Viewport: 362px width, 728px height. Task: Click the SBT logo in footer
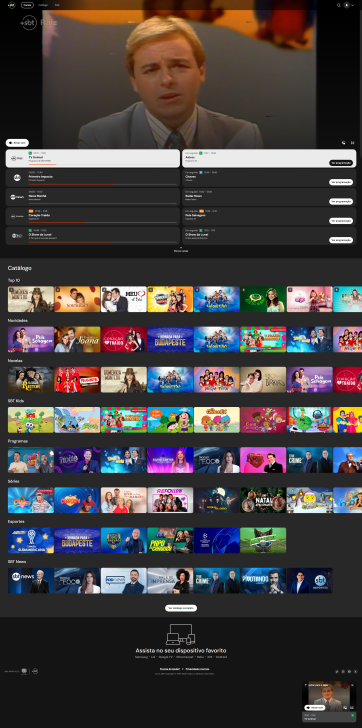[x=35, y=671]
